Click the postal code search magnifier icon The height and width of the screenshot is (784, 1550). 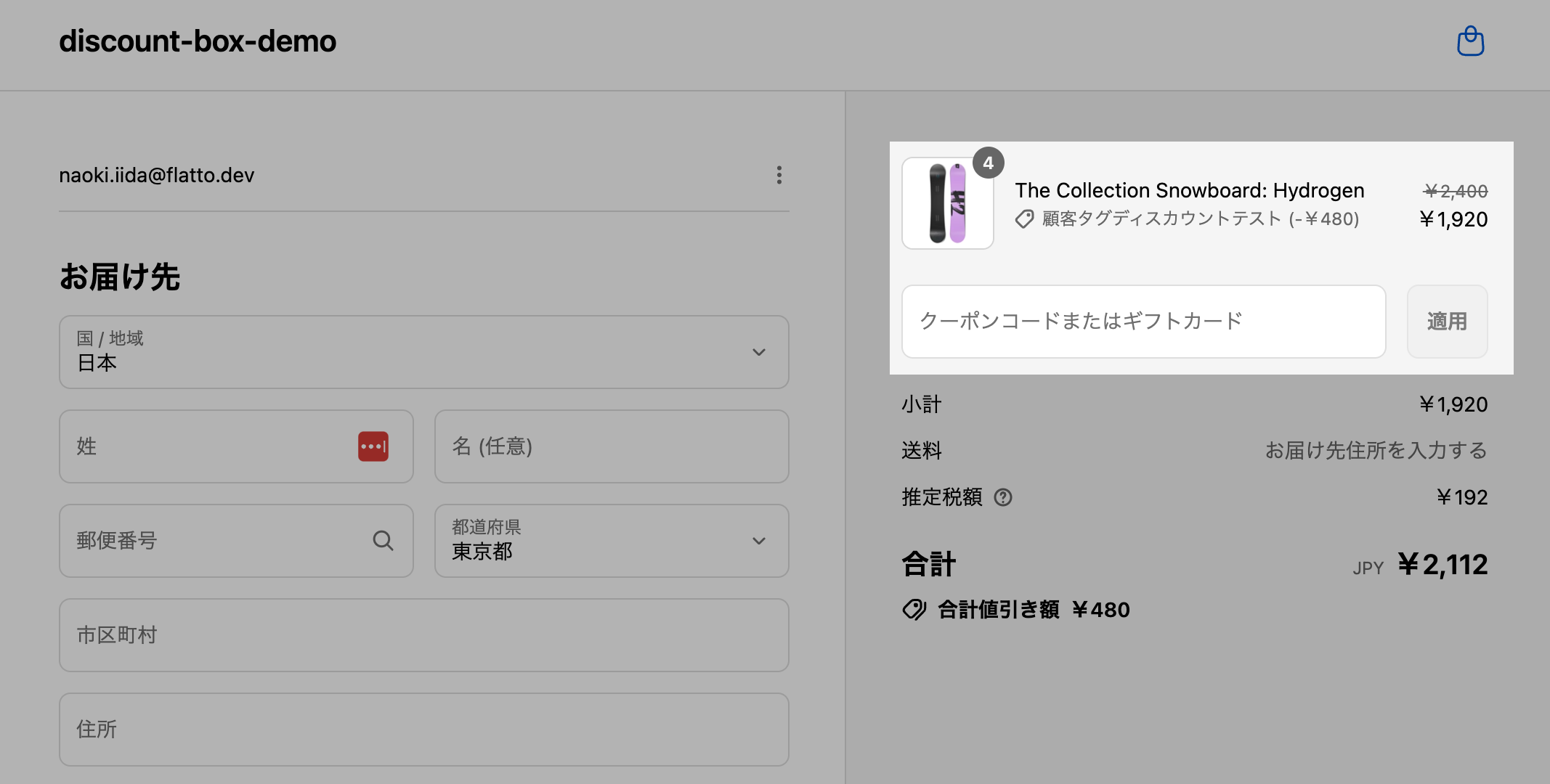[383, 541]
